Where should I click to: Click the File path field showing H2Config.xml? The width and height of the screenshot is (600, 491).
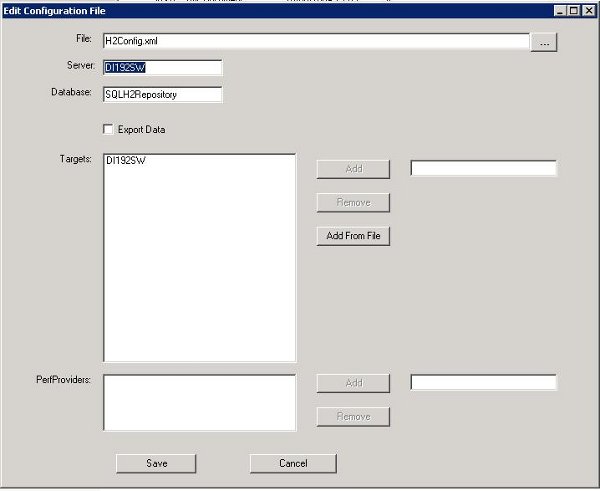pyautogui.click(x=314, y=42)
